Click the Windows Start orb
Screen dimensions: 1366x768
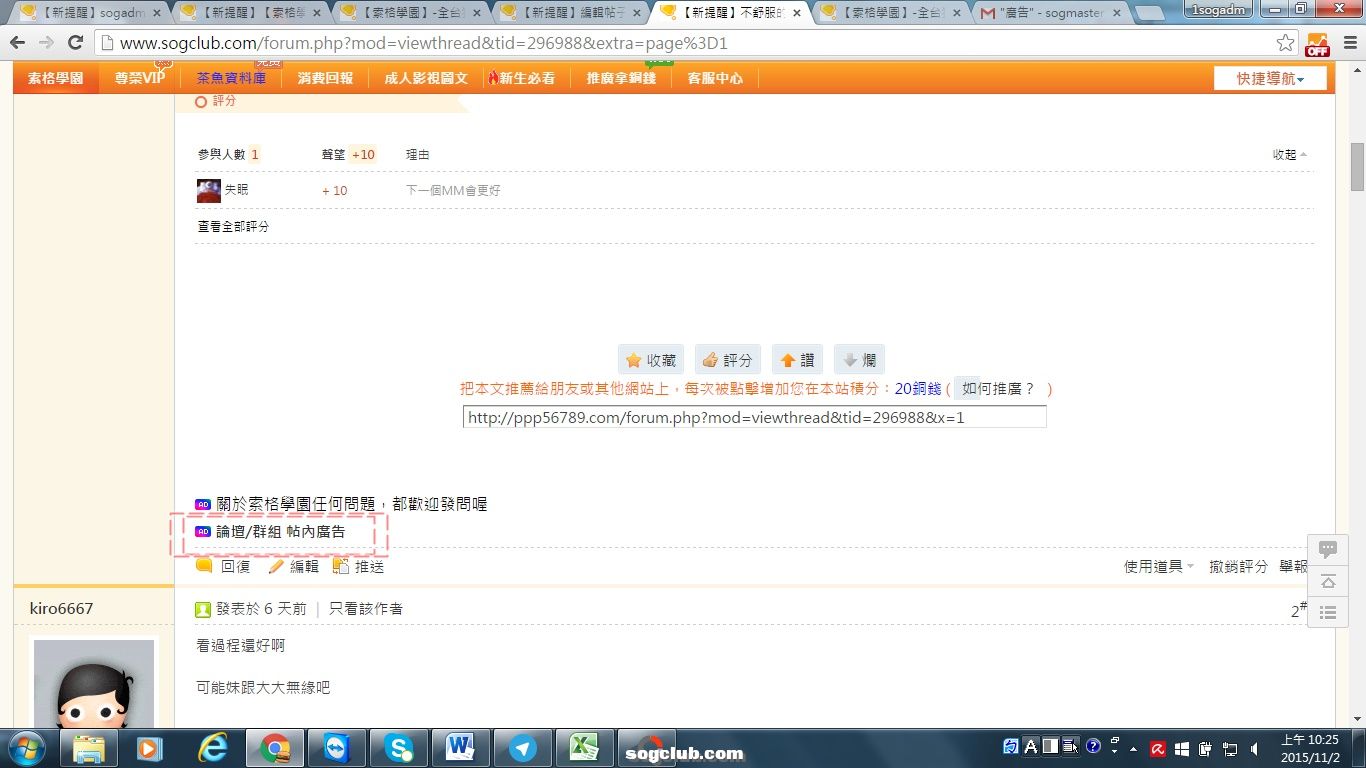pyautogui.click(x=27, y=748)
